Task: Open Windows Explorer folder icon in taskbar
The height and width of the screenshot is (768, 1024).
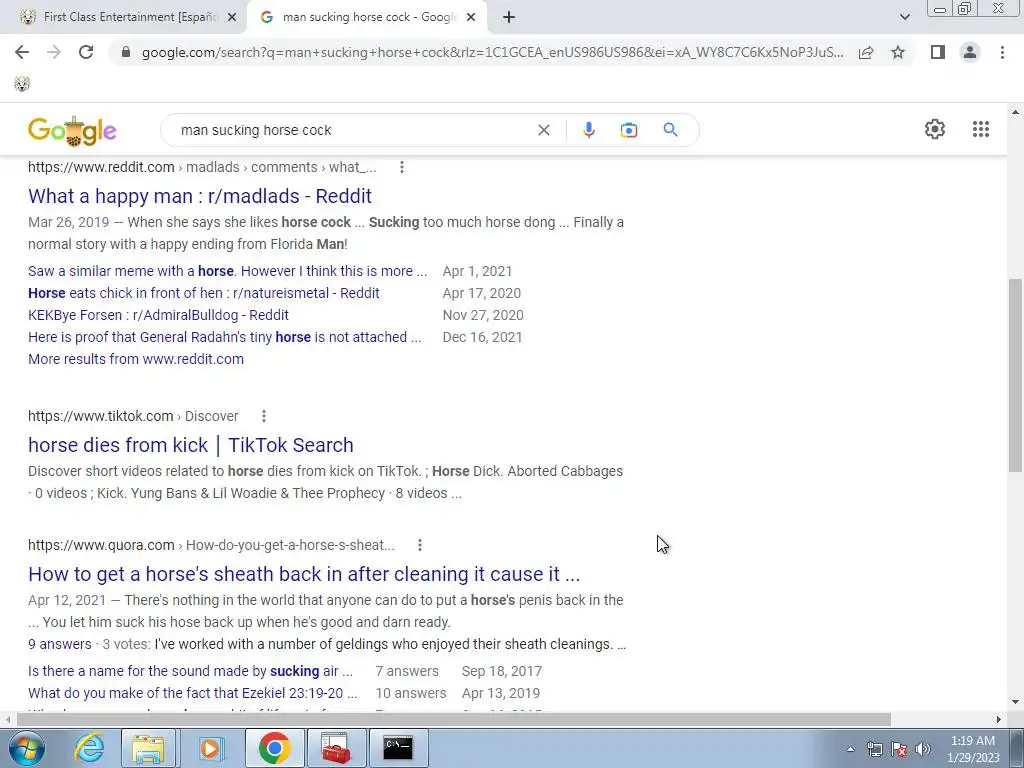Action: [x=148, y=748]
